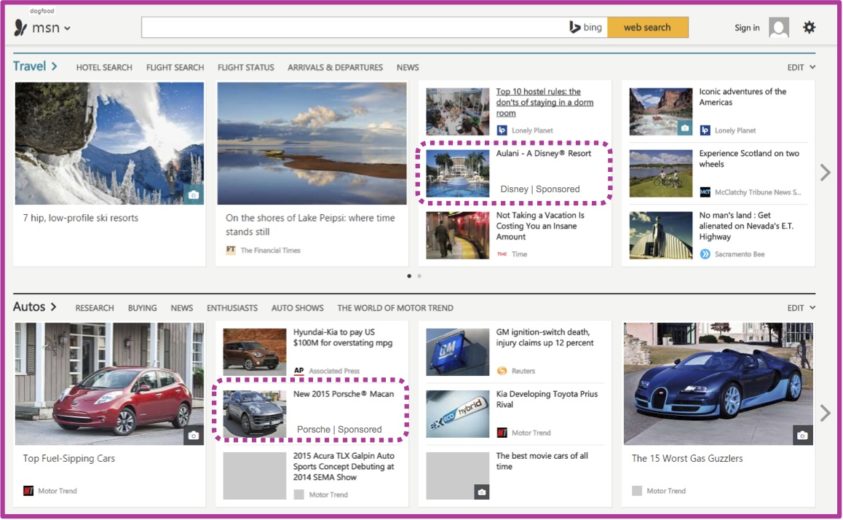The height and width of the screenshot is (520, 843).
Task: Select the Buying tab in Autos
Action: click(142, 308)
